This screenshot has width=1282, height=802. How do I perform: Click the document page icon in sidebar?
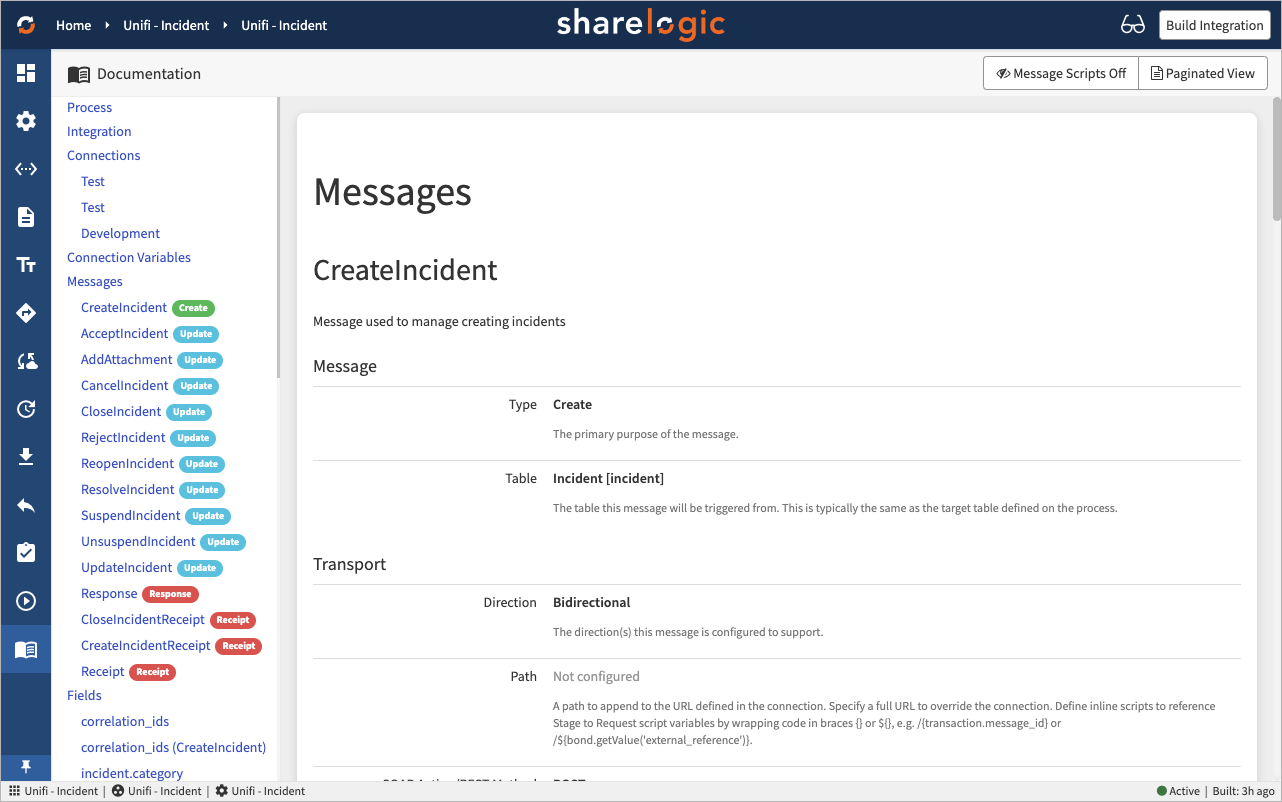[x=26, y=217]
